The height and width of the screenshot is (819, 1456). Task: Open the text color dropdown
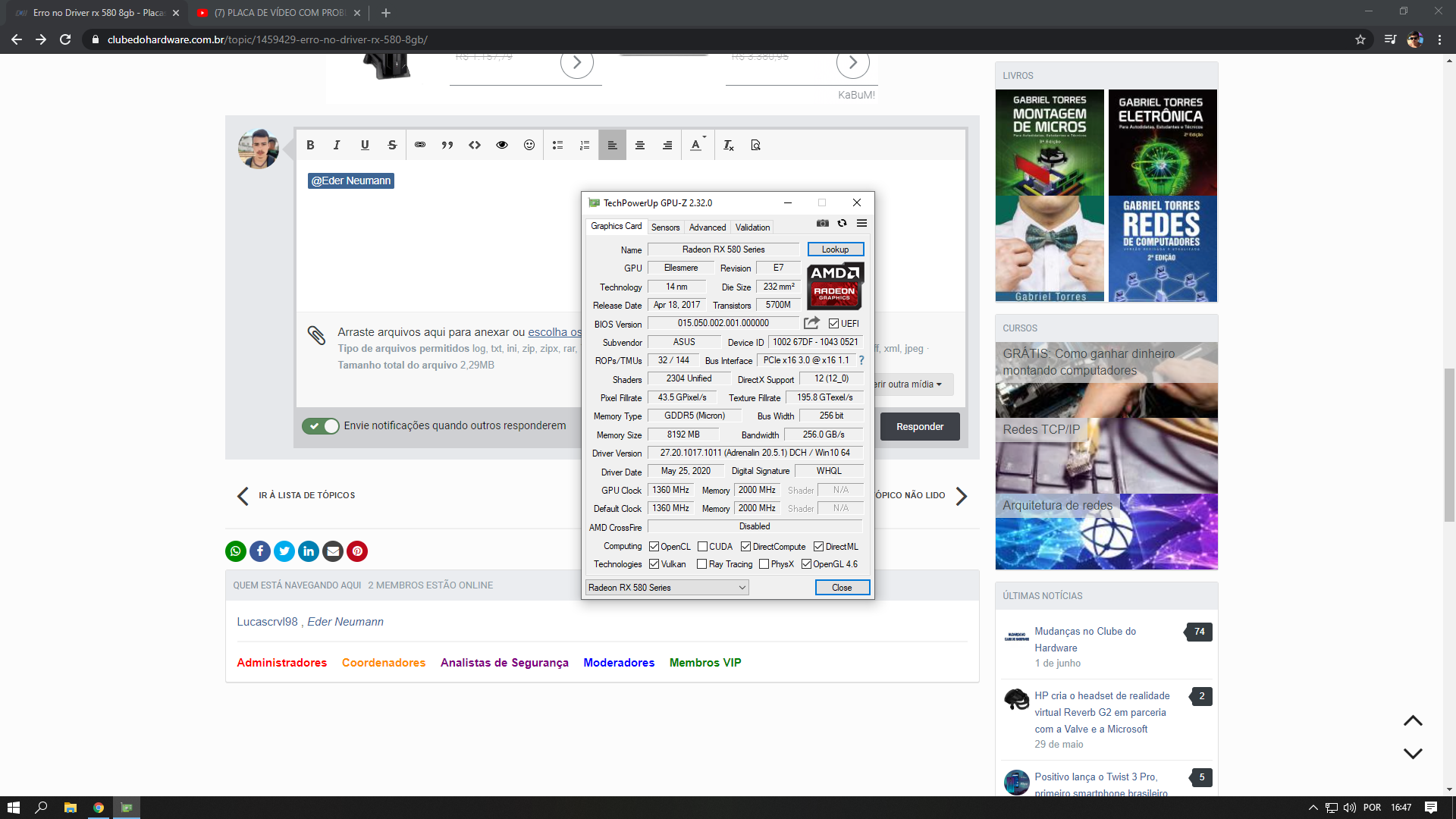click(698, 145)
